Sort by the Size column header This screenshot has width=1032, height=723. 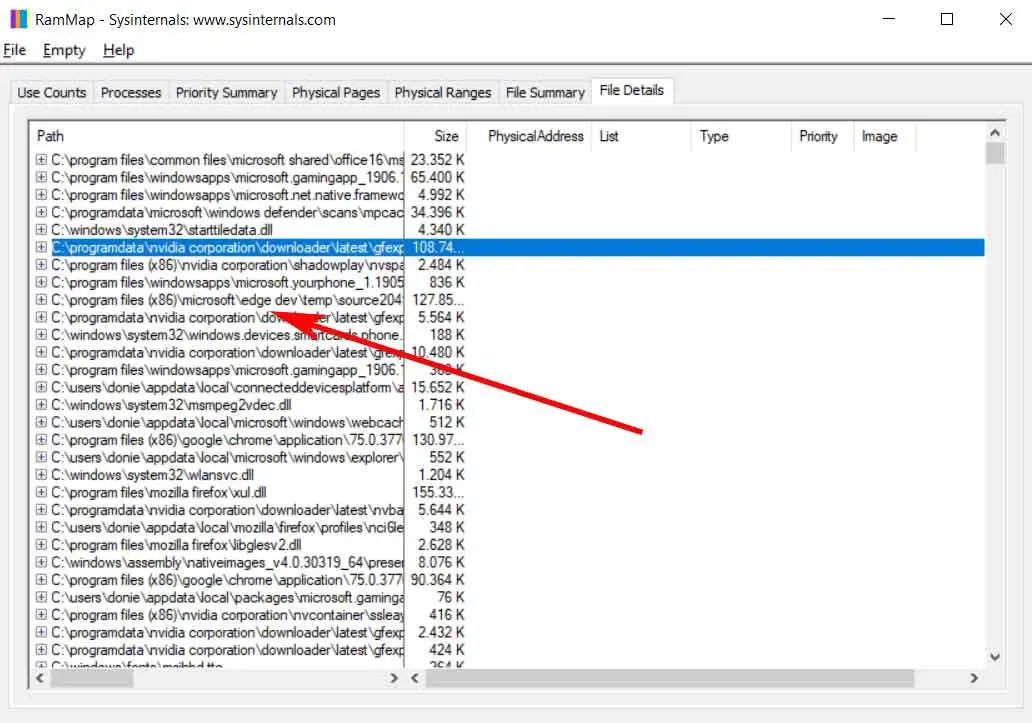pyautogui.click(x=436, y=136)
